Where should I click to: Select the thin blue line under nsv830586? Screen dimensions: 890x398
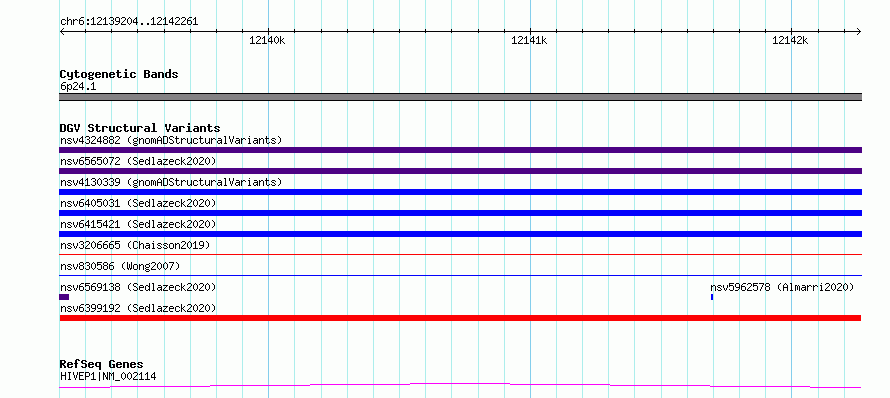[x=460, y=275]
